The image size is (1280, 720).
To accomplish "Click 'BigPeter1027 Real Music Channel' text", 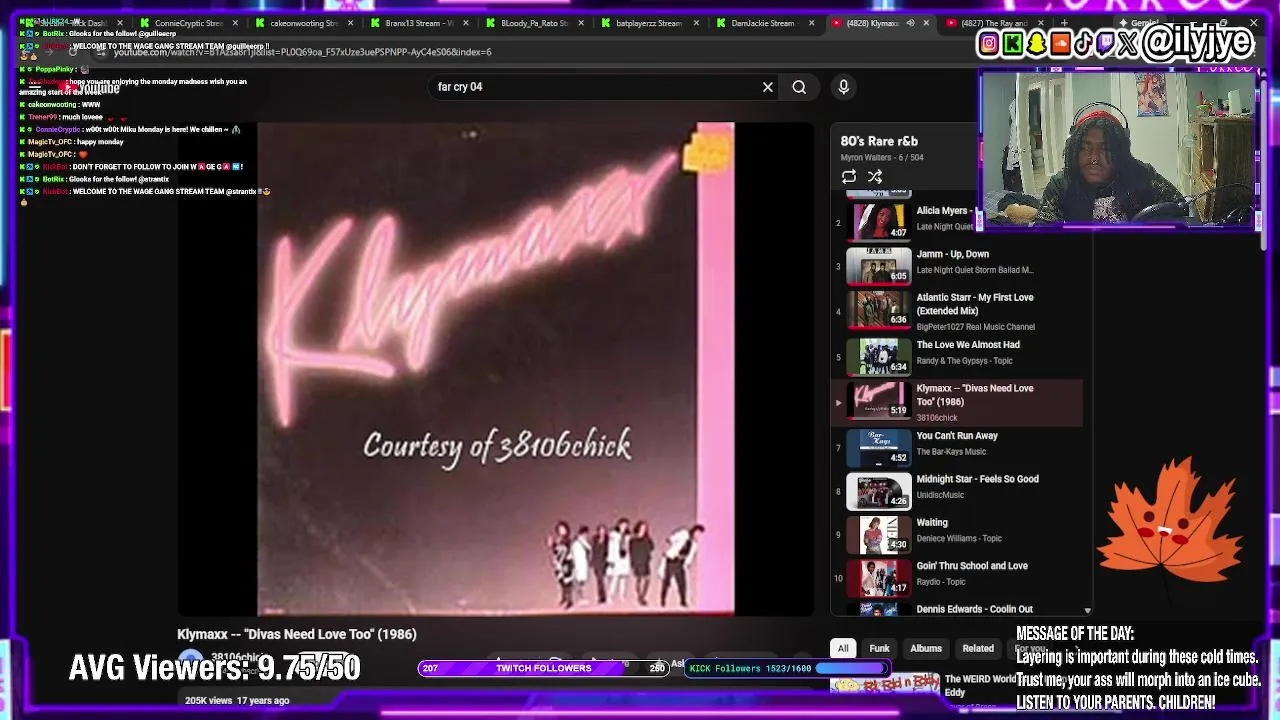I will pos(976,327).
